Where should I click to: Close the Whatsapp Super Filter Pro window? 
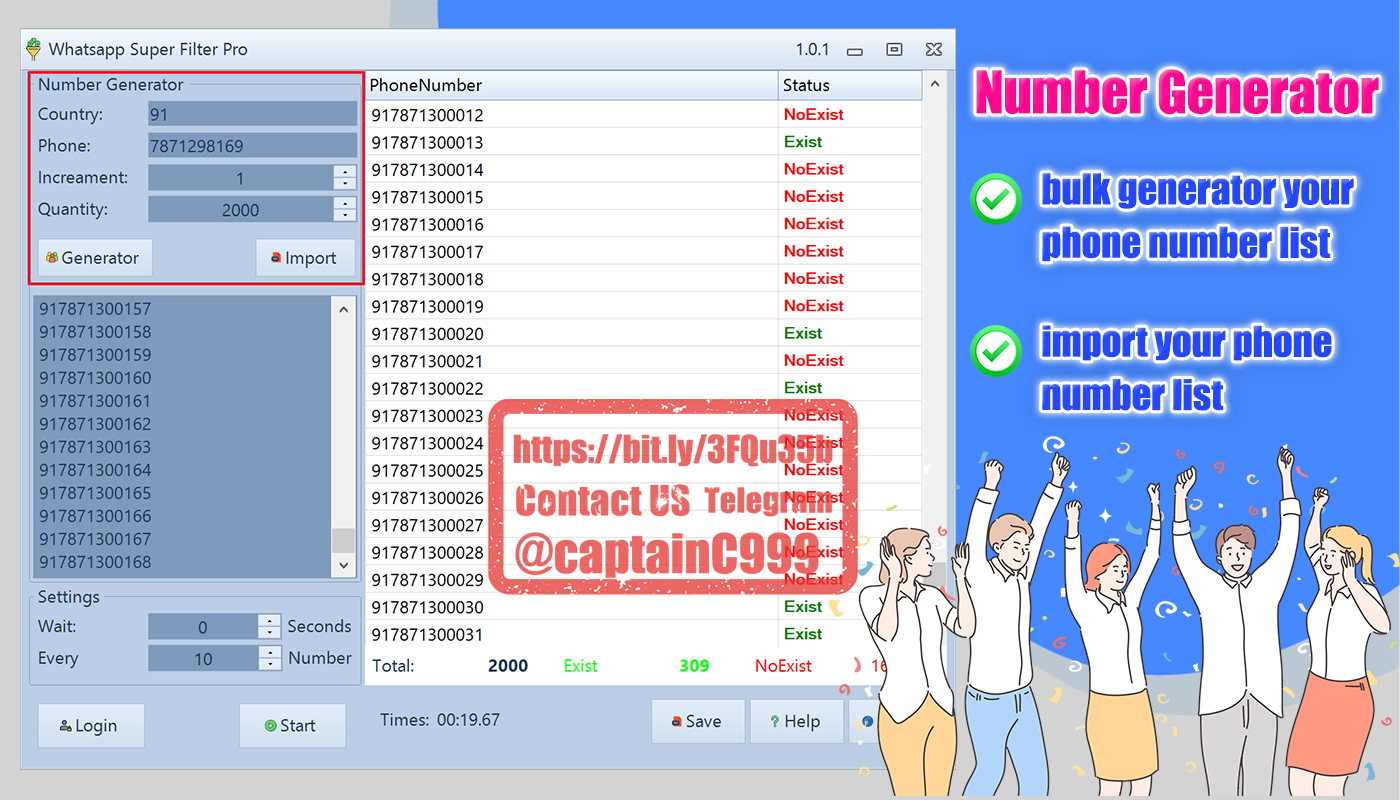(x=933, y=50)
